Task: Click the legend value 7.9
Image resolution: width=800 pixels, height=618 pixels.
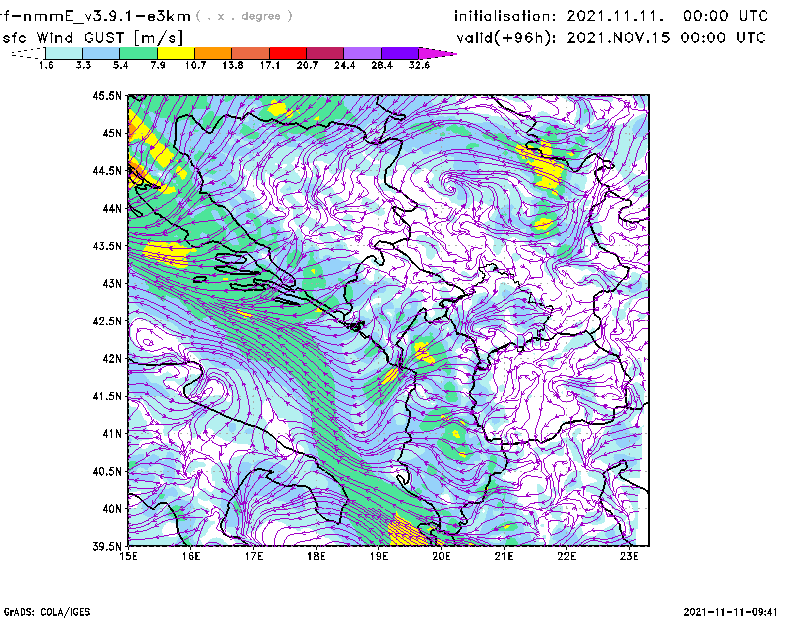Action: click(x=158, y=65)
